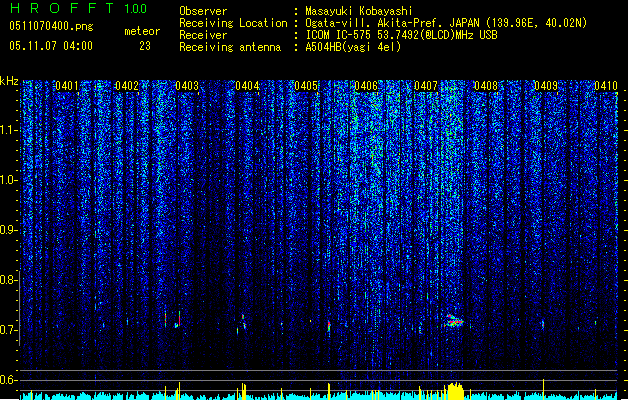Screen dimensions: 629x400
Task: Click the timestamp 05.11.07 04:00
Action: [x=51, y=46]
